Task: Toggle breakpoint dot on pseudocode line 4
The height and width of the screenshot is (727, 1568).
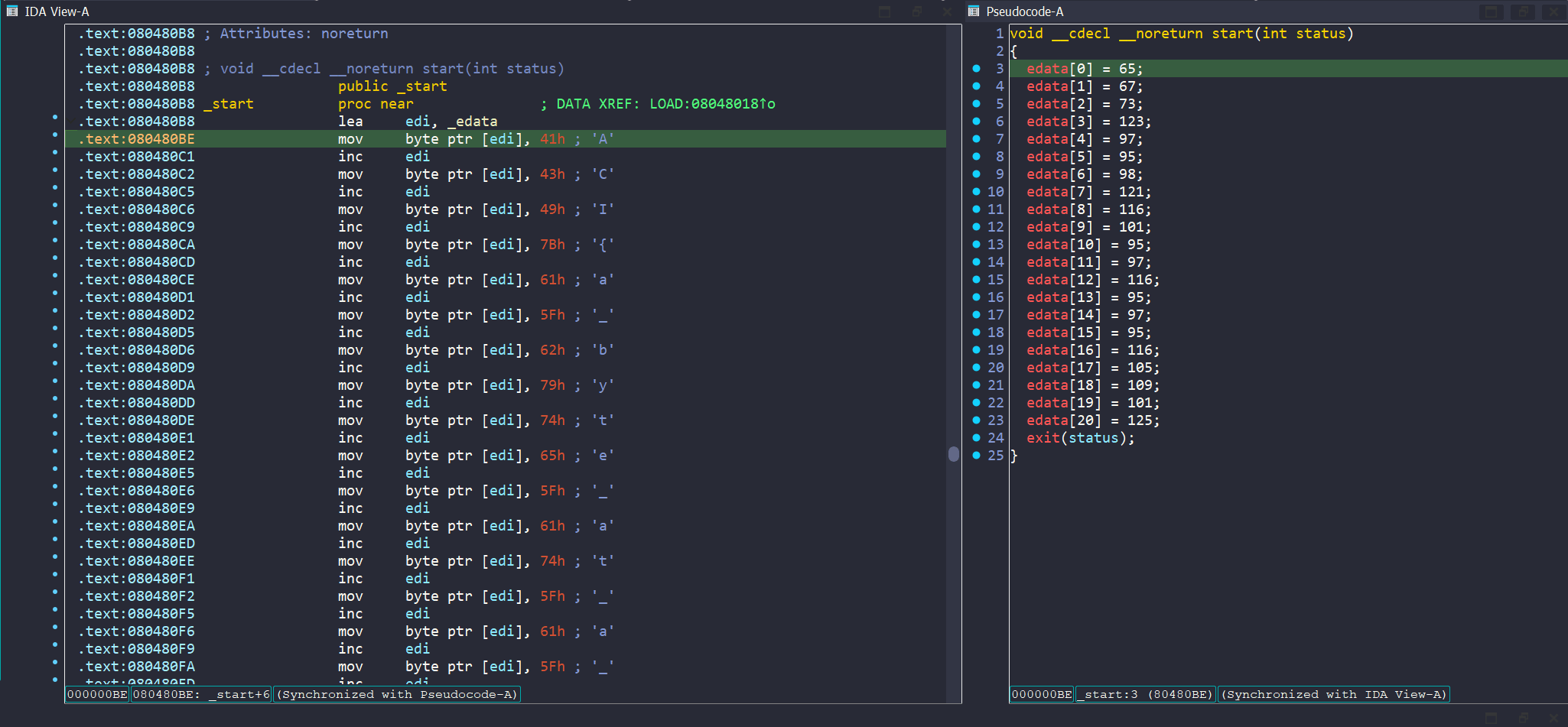Action: pyautogui.click(x=977, y=86)
